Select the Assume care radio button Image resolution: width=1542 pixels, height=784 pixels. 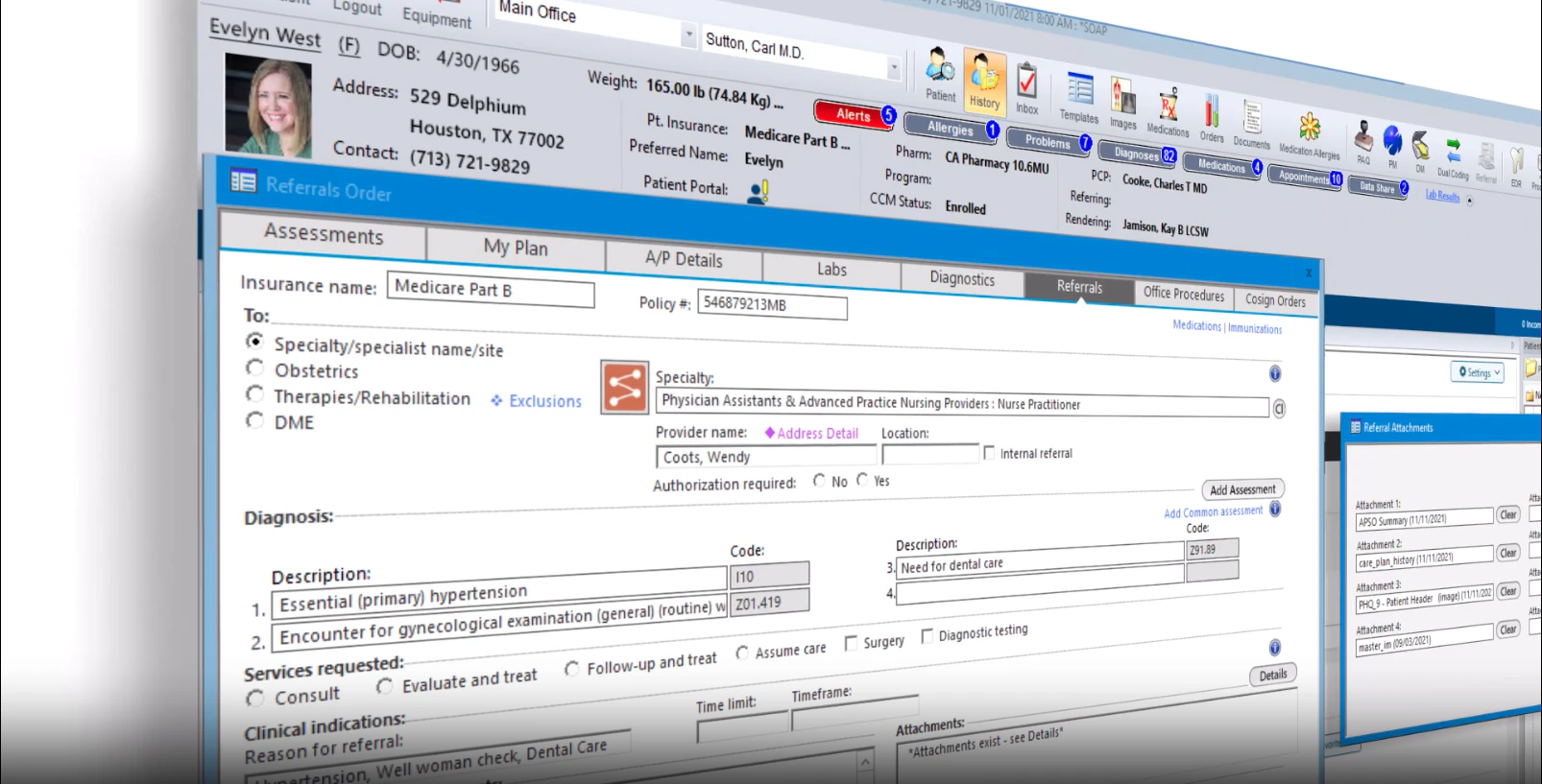click(742, 653)
